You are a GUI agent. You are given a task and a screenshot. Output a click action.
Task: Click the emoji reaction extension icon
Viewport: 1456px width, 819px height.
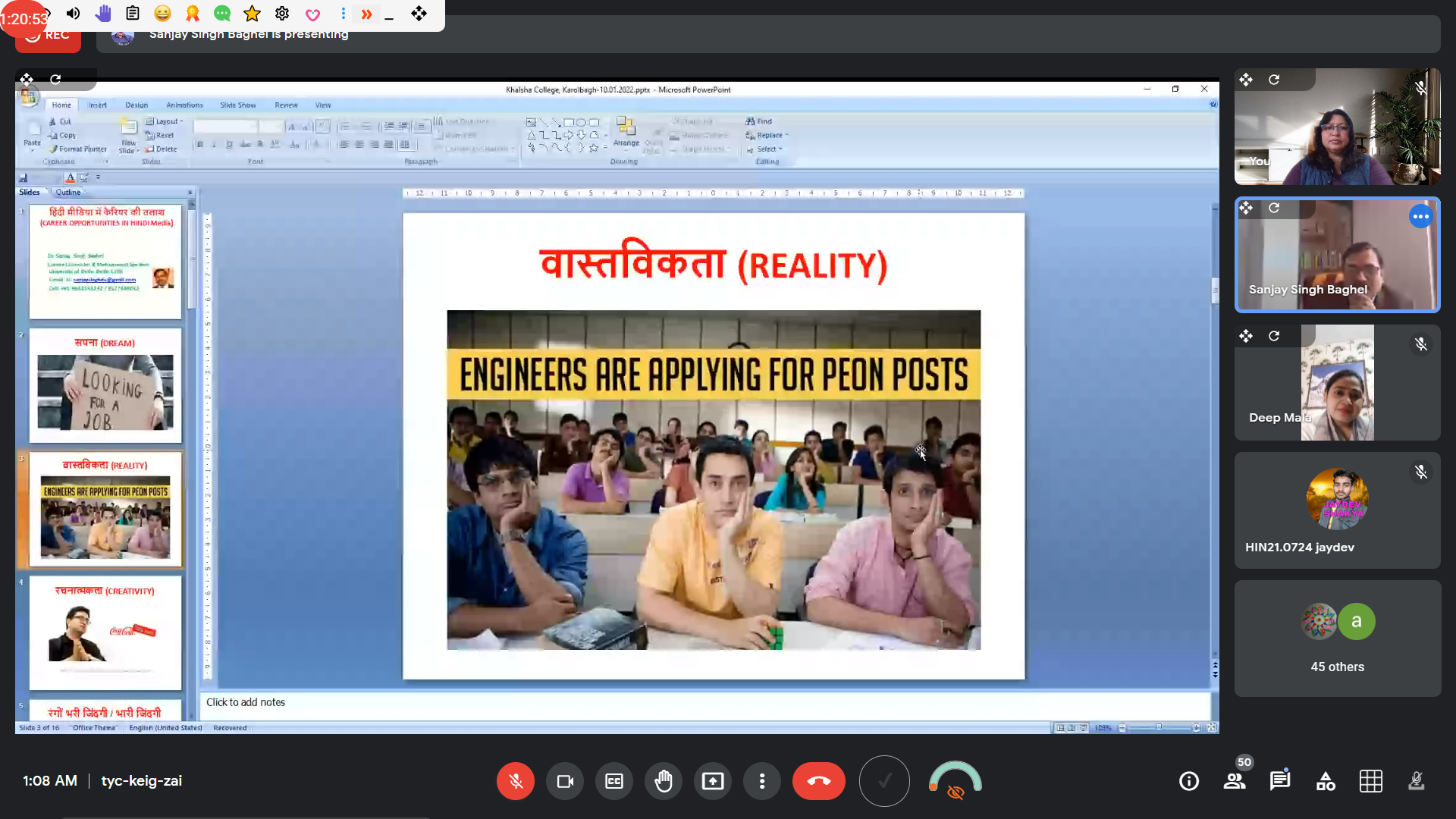162,14
